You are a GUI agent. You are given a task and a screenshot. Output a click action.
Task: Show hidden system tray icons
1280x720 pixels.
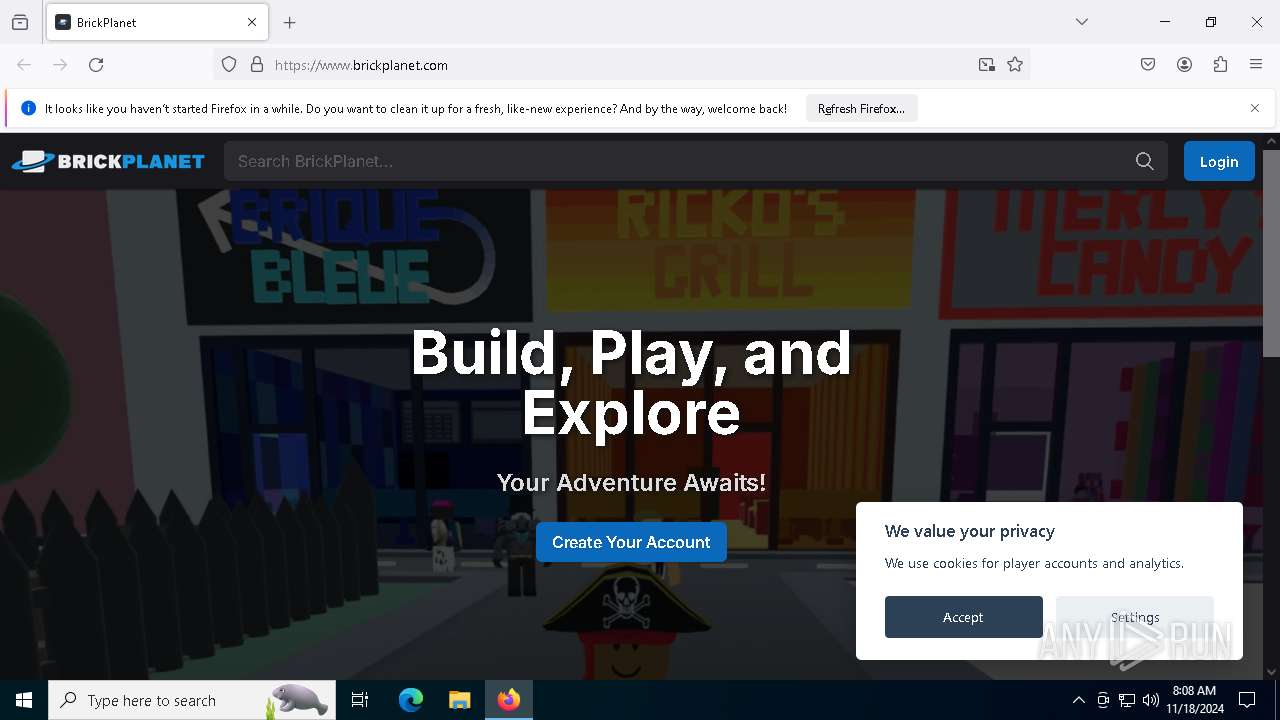point(1078,700)
